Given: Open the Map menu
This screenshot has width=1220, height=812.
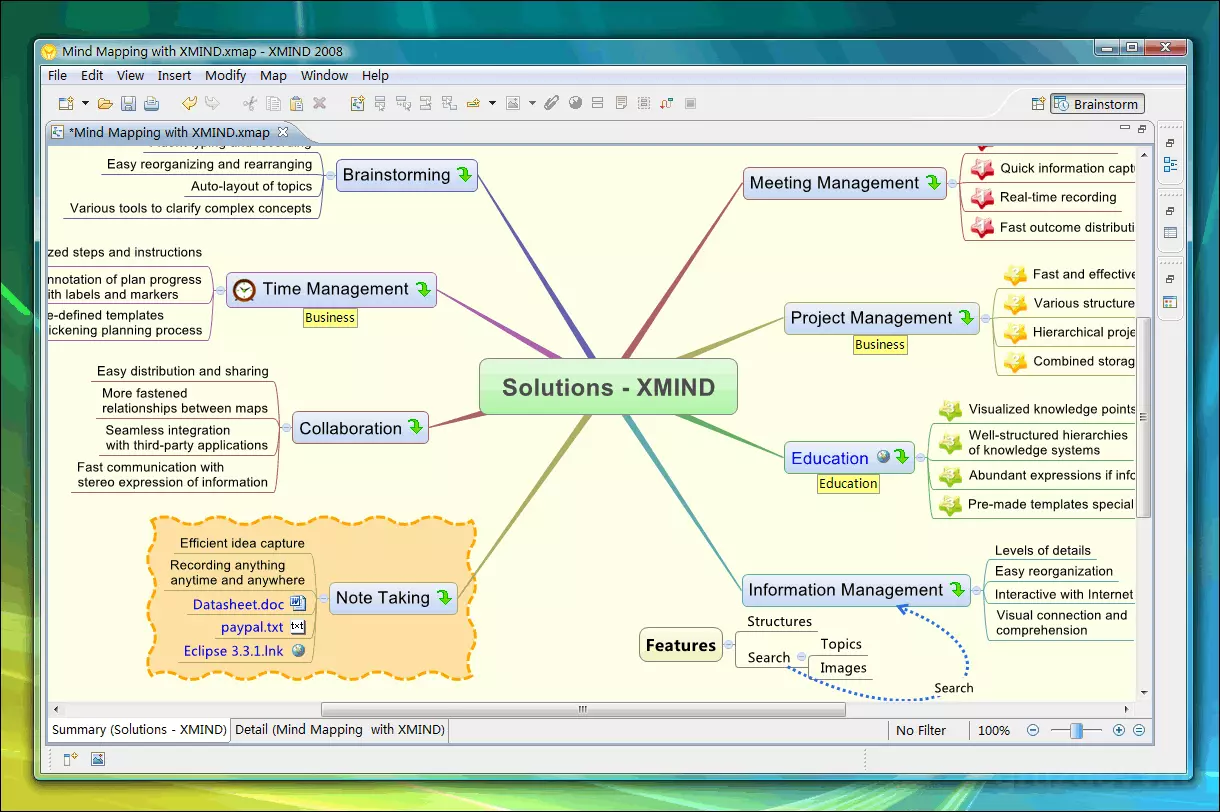Looking at the screenshot, I should (x=273, y=75).
